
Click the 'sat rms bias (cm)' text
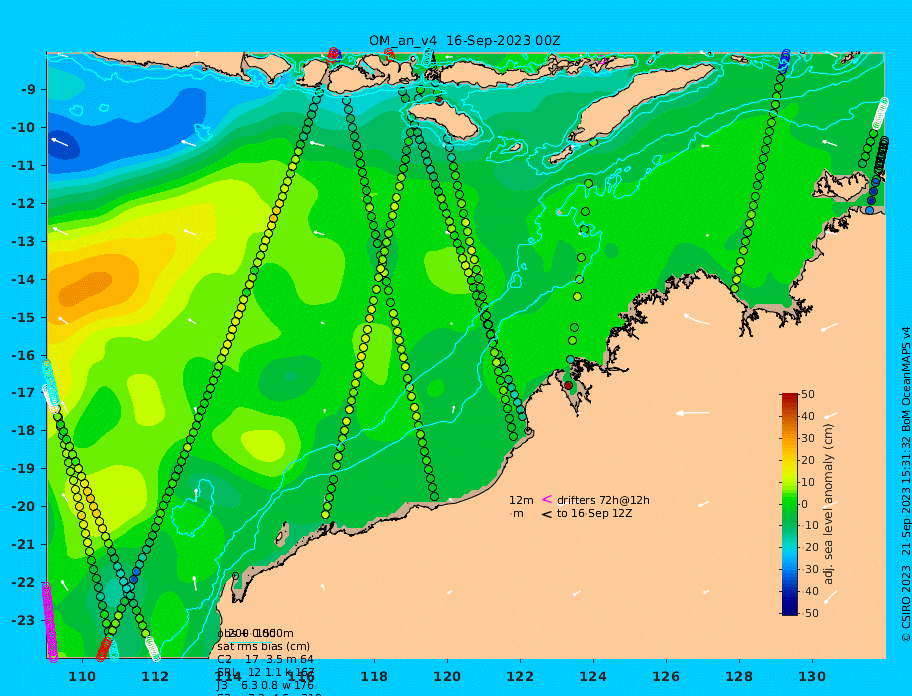click(263, 646)
